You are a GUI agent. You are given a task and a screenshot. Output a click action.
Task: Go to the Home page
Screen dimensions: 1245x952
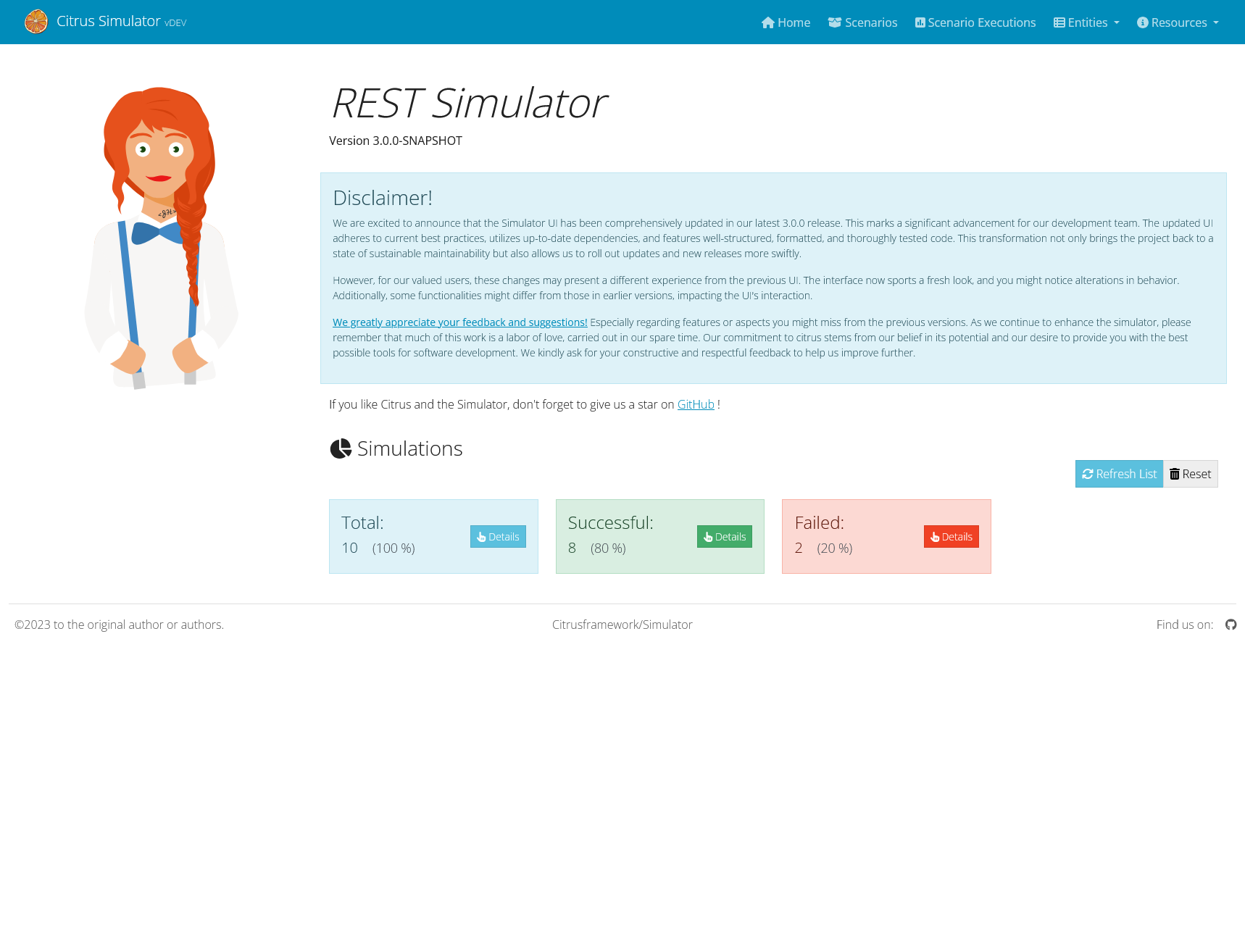coord(786,22)
